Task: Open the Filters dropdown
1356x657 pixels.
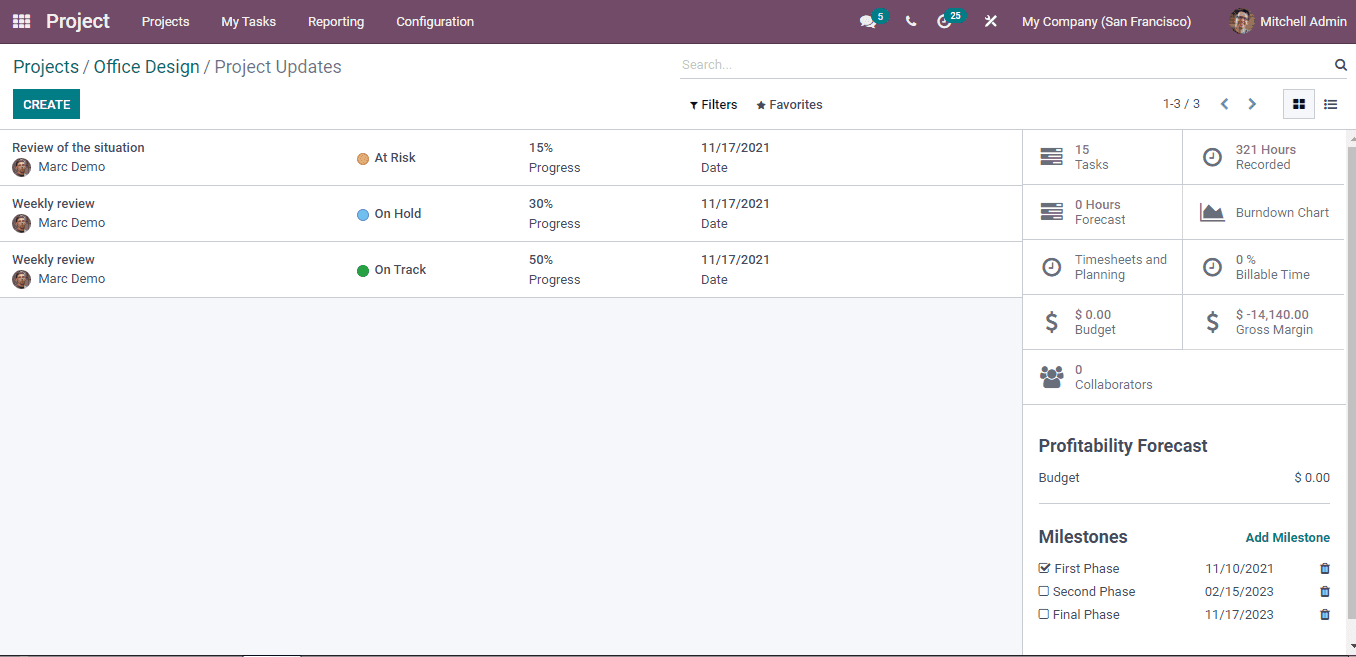Action: click(x=713, y=104)
